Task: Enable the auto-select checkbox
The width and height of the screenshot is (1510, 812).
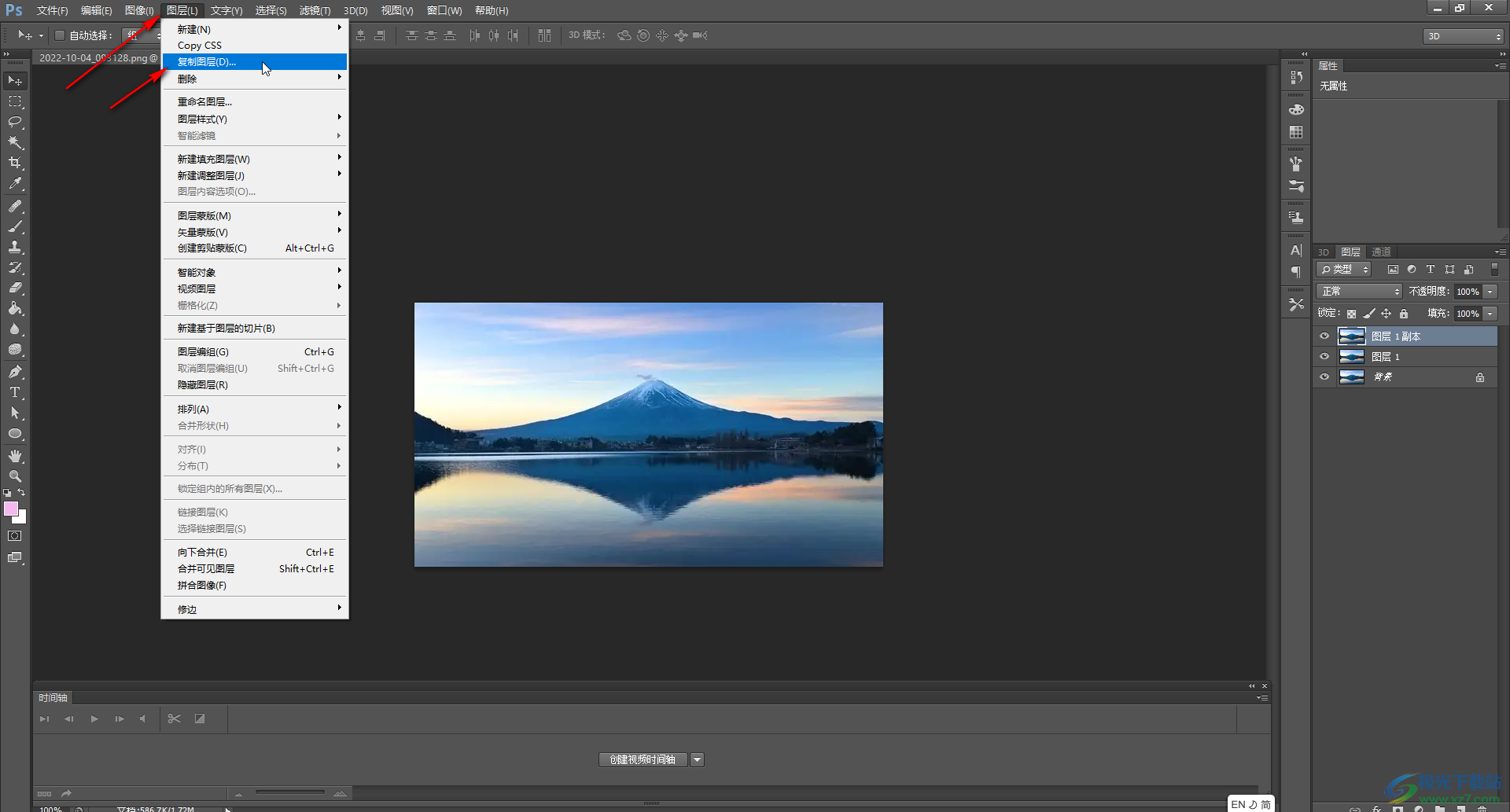Action: click(59, 35)
